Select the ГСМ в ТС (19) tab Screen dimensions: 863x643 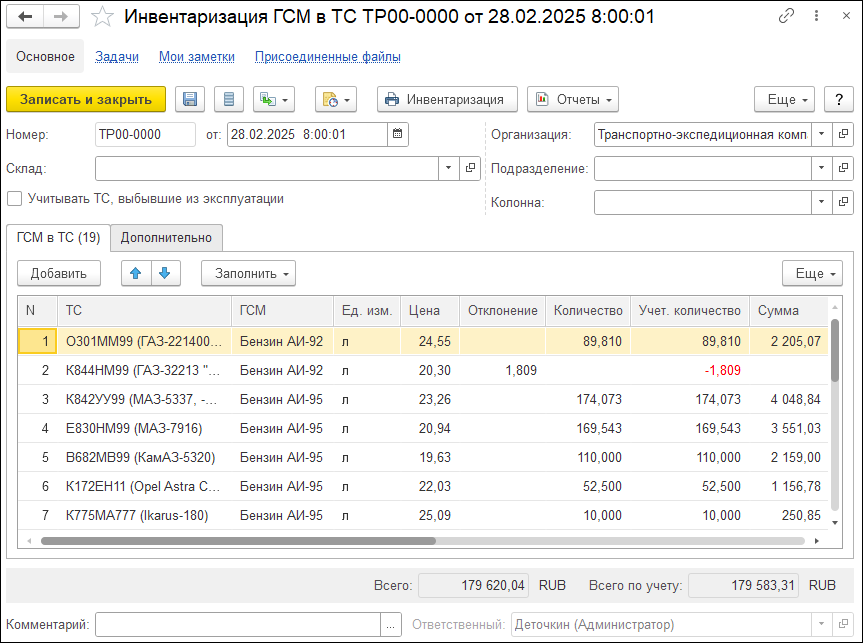[x=58, y=237]
